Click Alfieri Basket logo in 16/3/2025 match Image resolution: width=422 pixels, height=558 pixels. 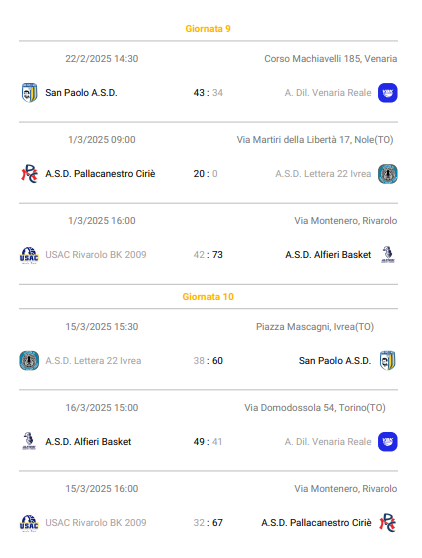(x=29, y=442)
